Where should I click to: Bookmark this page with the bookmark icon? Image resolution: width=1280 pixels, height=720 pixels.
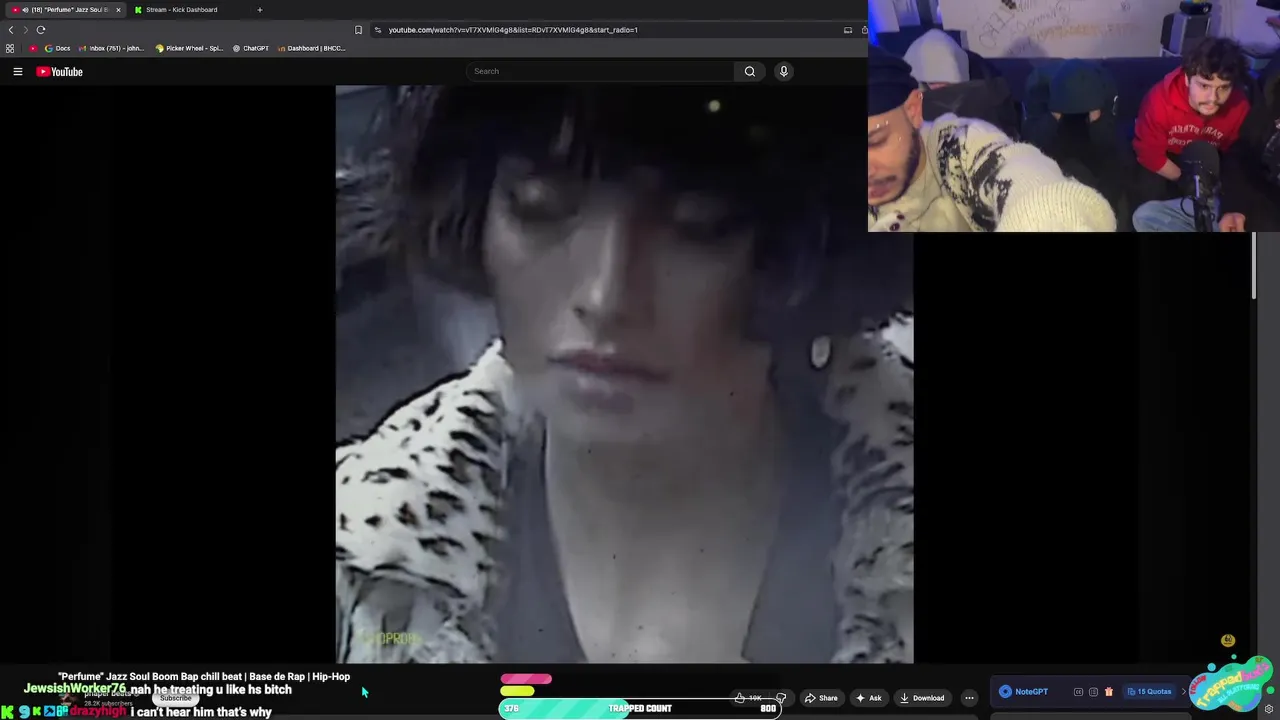[358, 30]
